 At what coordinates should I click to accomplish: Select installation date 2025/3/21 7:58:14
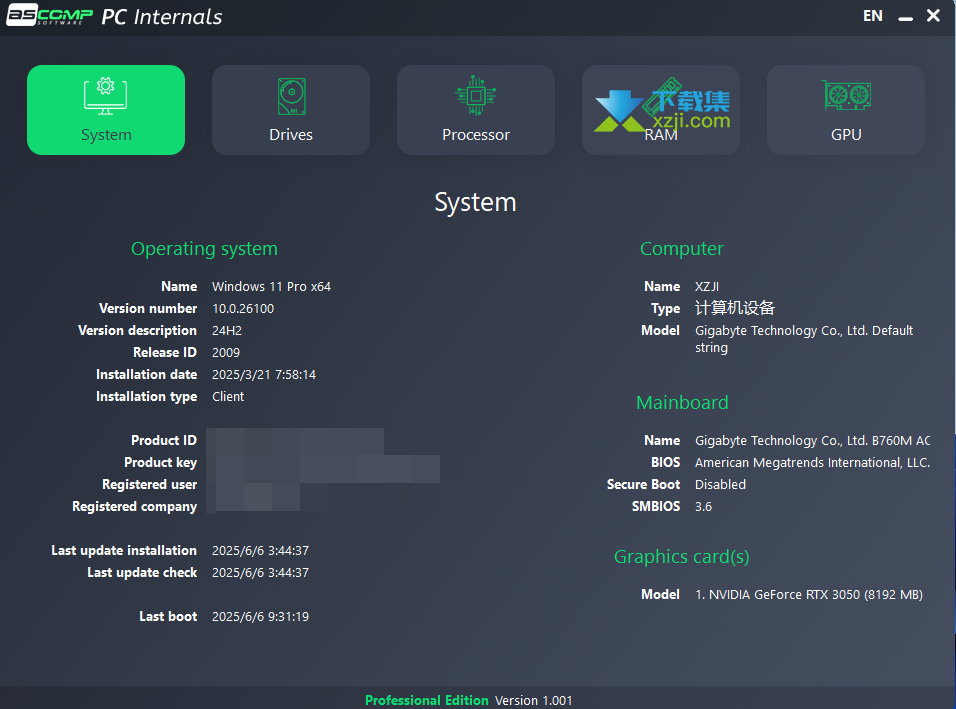click(264, 374)
